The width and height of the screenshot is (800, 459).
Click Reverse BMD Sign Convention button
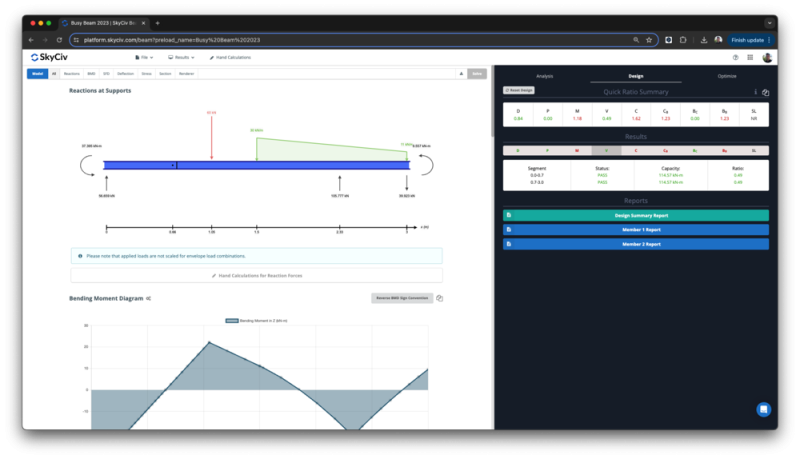(x=401, y=298)
